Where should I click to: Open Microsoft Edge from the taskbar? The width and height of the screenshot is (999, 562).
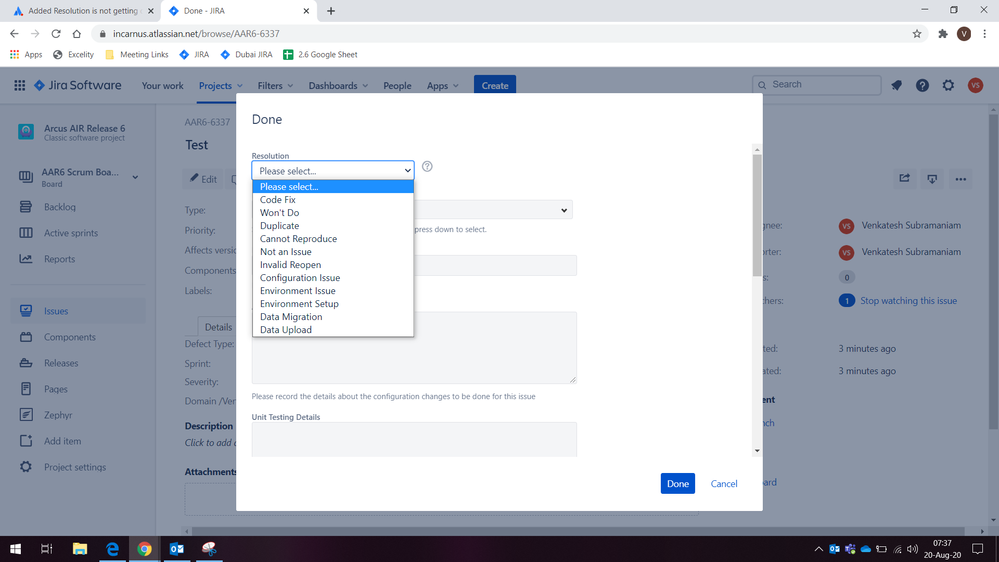click(112, 549)
